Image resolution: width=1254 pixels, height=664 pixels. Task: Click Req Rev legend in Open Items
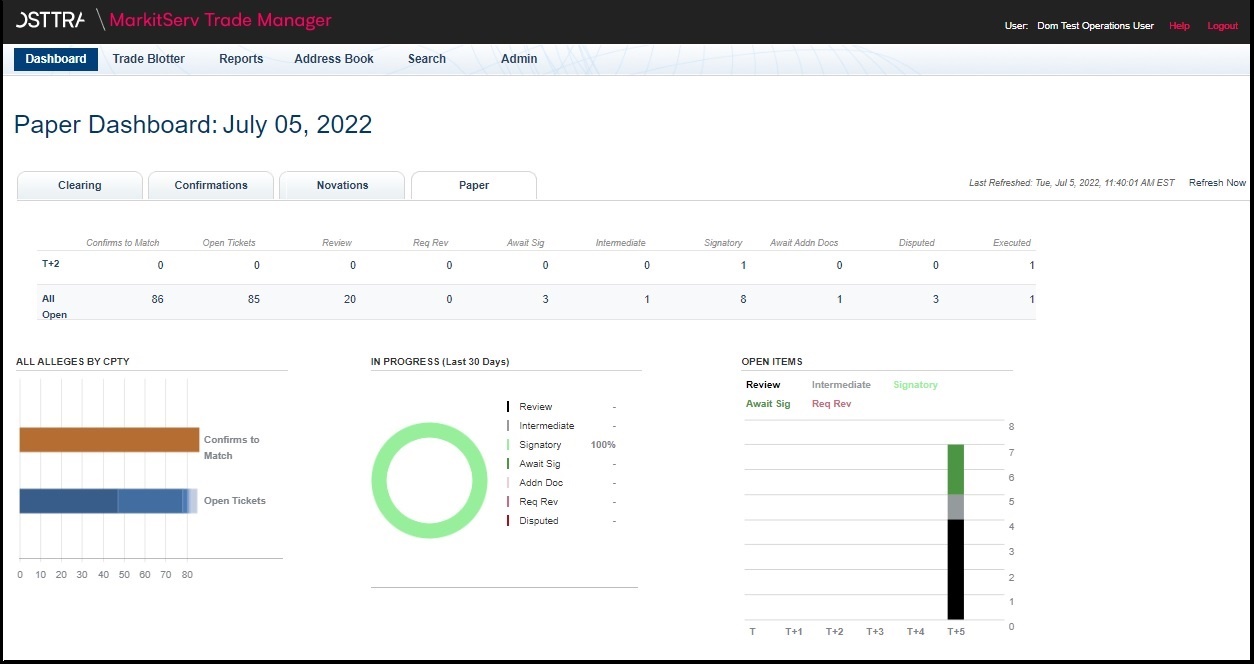tap(831, 404)
